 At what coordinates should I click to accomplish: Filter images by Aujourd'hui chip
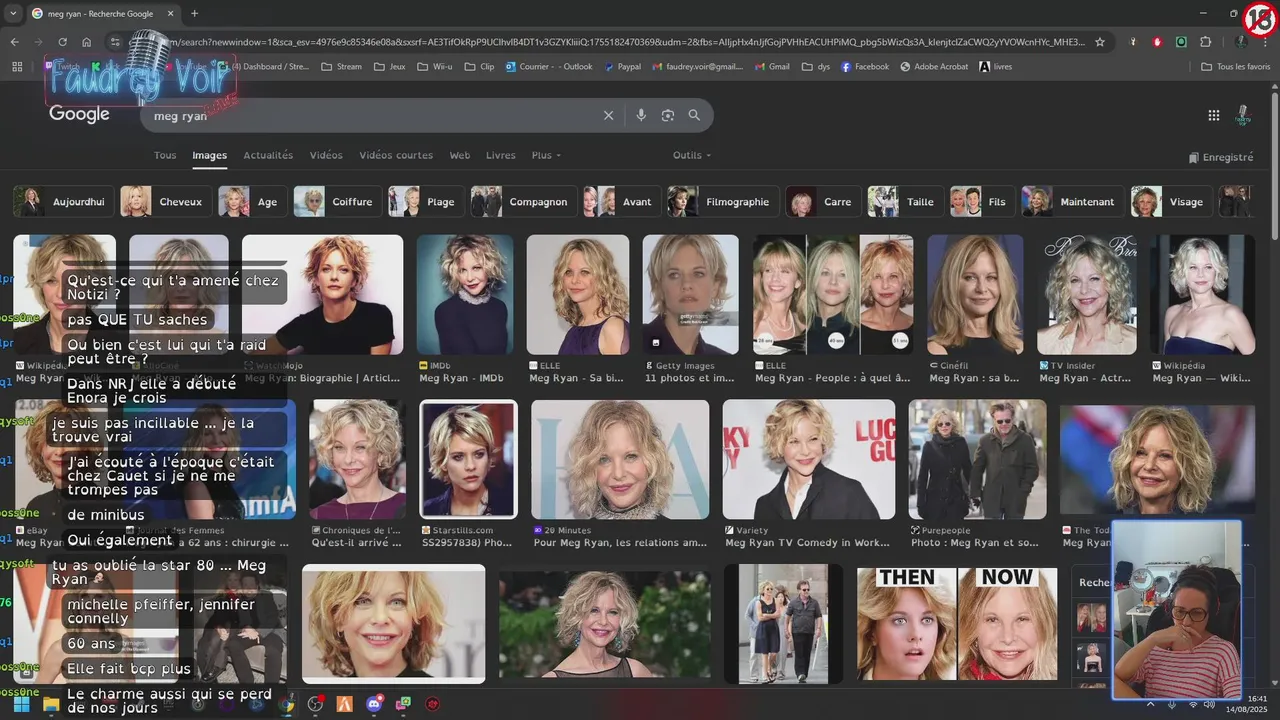64,202
